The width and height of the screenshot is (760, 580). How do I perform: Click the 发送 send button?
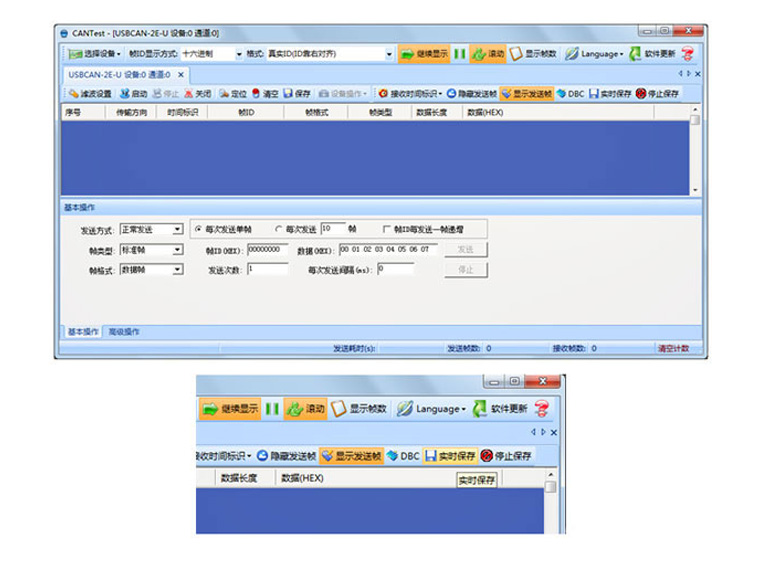(x=465, y=249)
